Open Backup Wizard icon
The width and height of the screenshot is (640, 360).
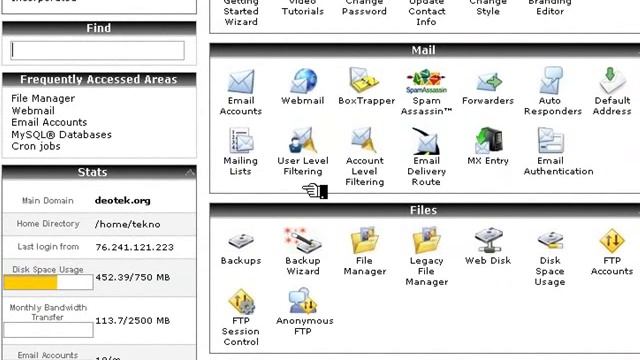tap(302, 240)
